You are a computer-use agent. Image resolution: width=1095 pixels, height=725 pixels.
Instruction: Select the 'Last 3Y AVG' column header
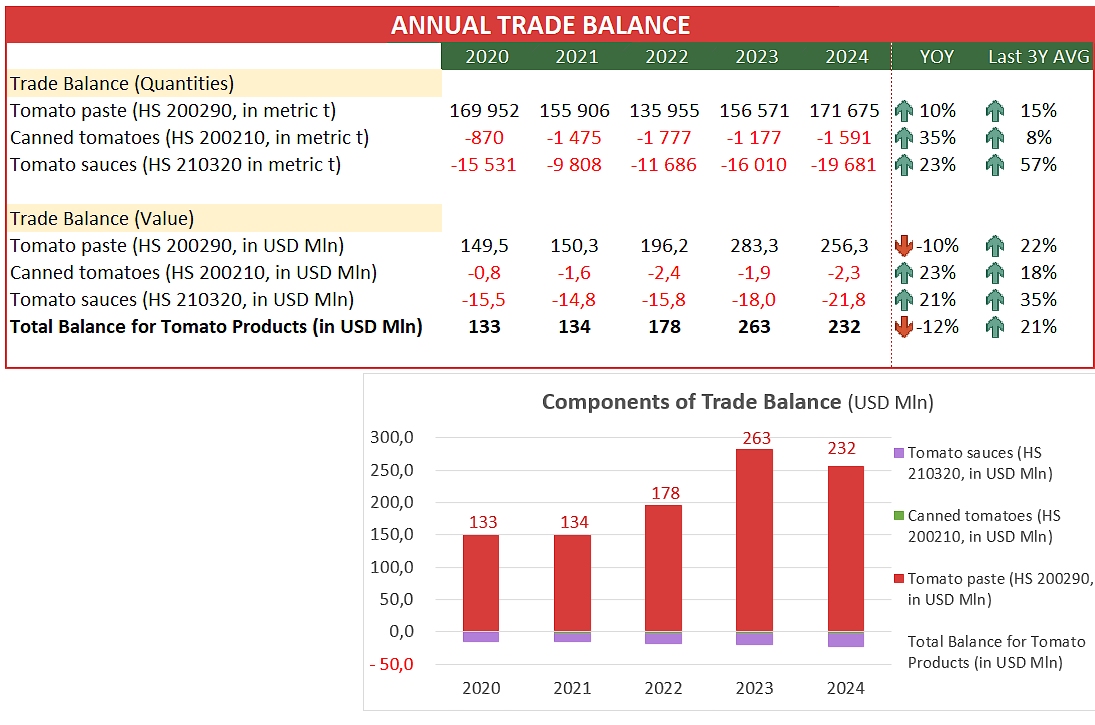1038,57
